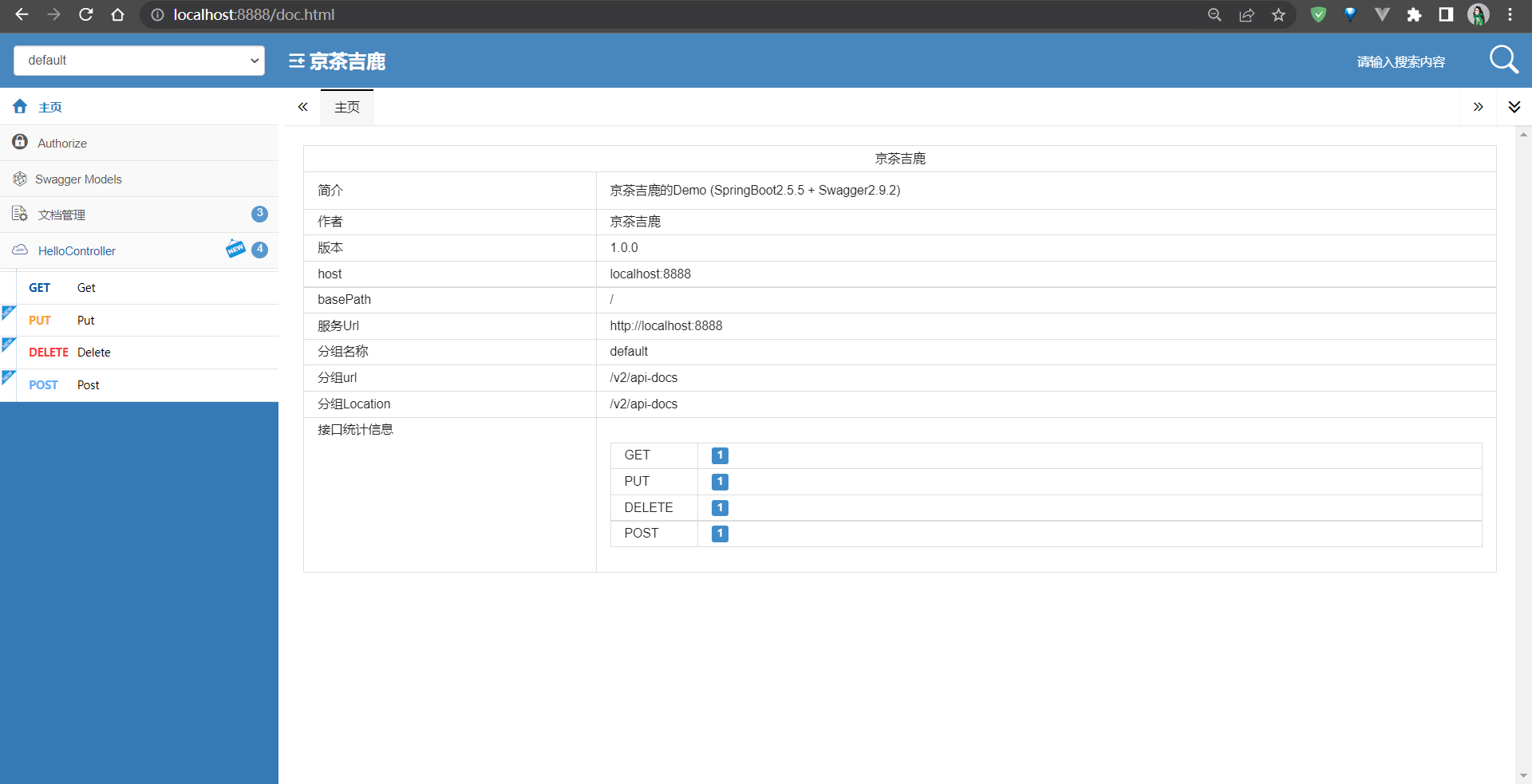Click the search magnifier icon in the header
The image size is (1532, 784).
(1504, 60)
